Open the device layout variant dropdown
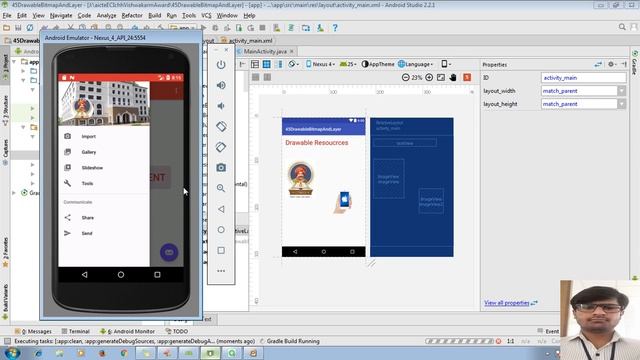 click(446, 64)
